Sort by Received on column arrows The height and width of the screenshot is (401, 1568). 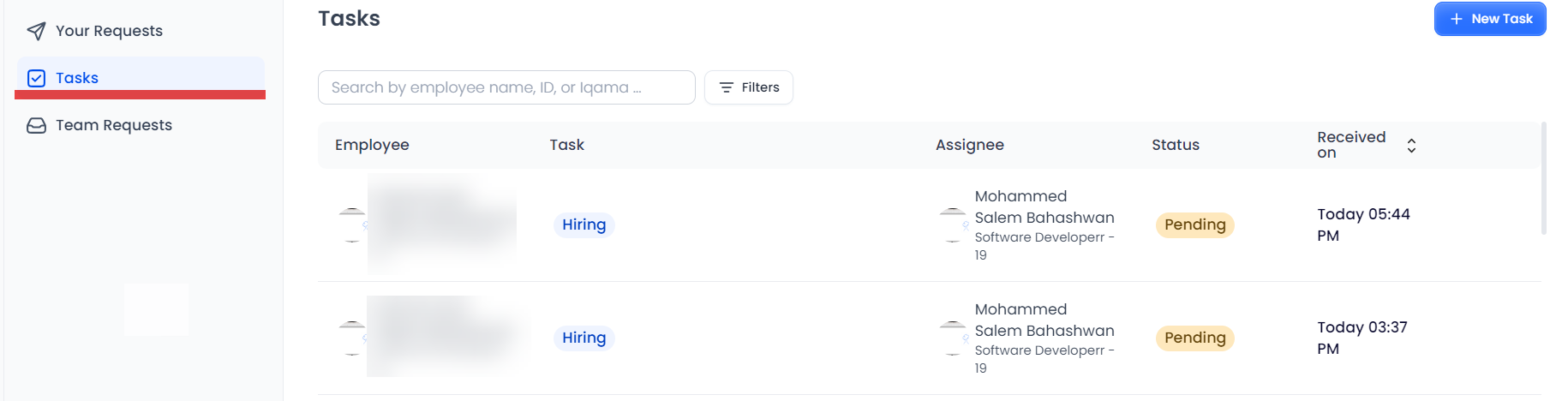point(1411,146)
